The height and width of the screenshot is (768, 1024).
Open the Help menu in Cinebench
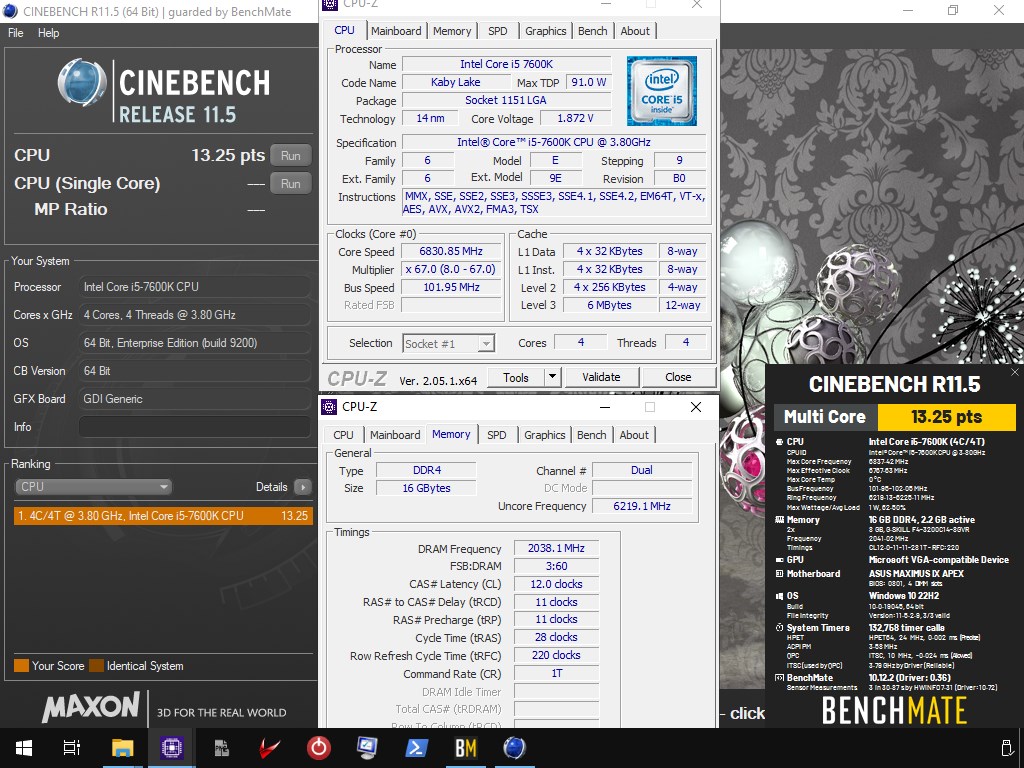click(48, 33)
